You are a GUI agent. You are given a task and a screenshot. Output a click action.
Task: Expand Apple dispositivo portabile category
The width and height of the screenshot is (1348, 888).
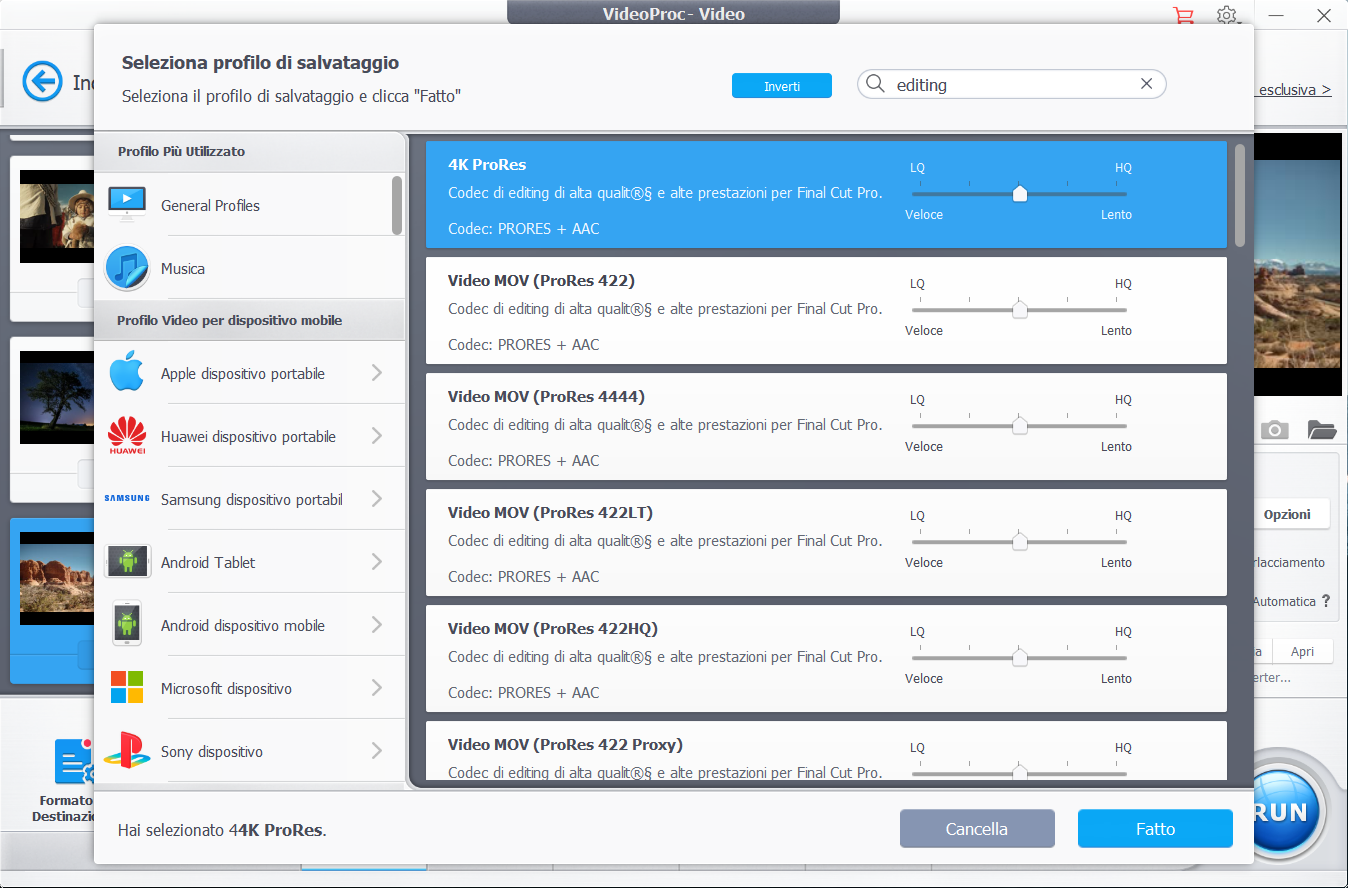pos(377,373)
